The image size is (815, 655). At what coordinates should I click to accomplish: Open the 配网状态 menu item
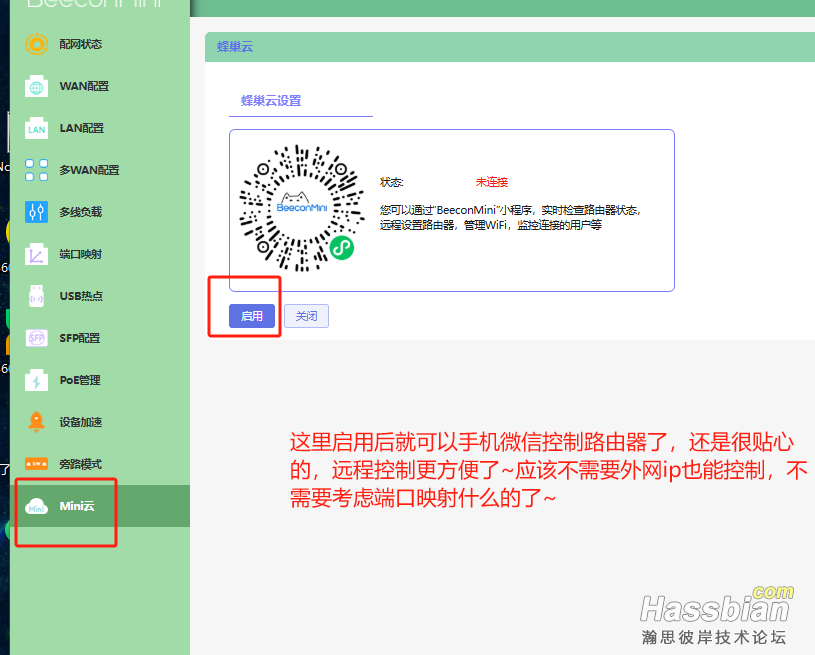[x=100, y=44]
